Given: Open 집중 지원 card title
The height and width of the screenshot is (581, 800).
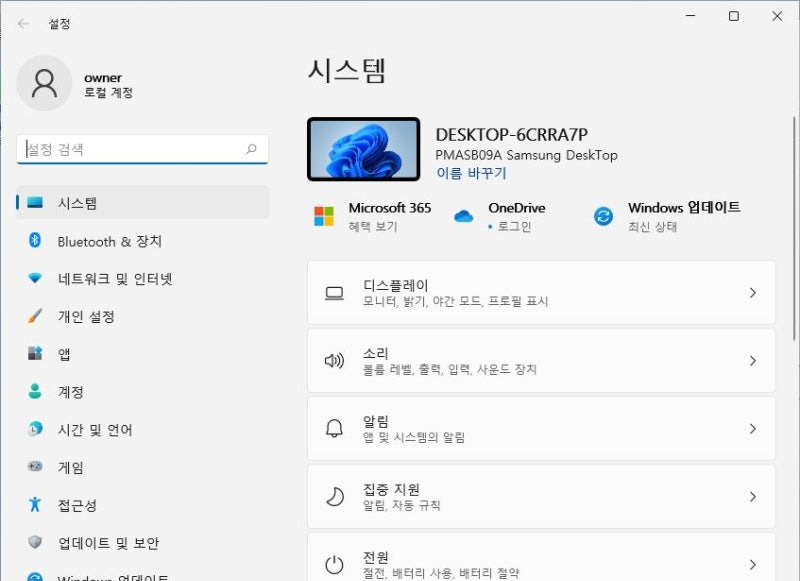Looking at the screenshot, I should 391,489.
